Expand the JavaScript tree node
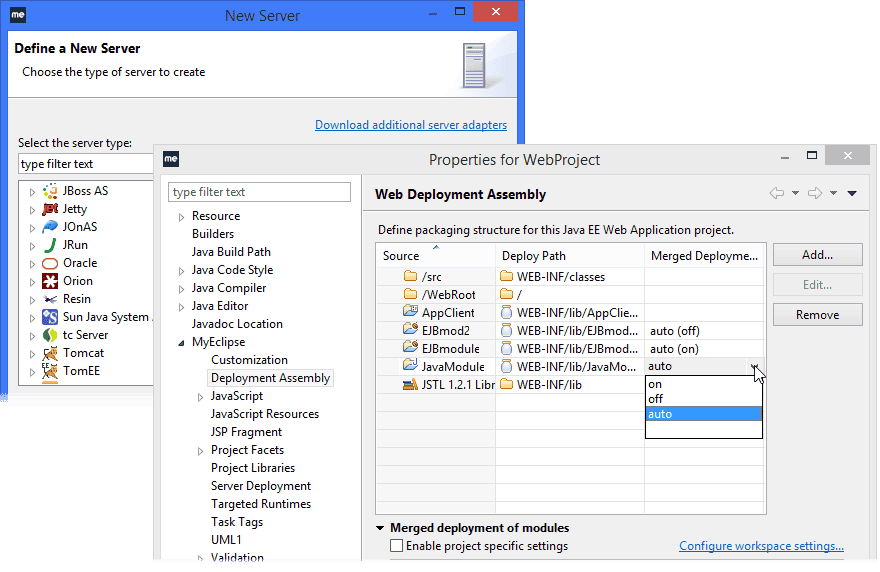This screenshot has height=572, width=880. 200,397
